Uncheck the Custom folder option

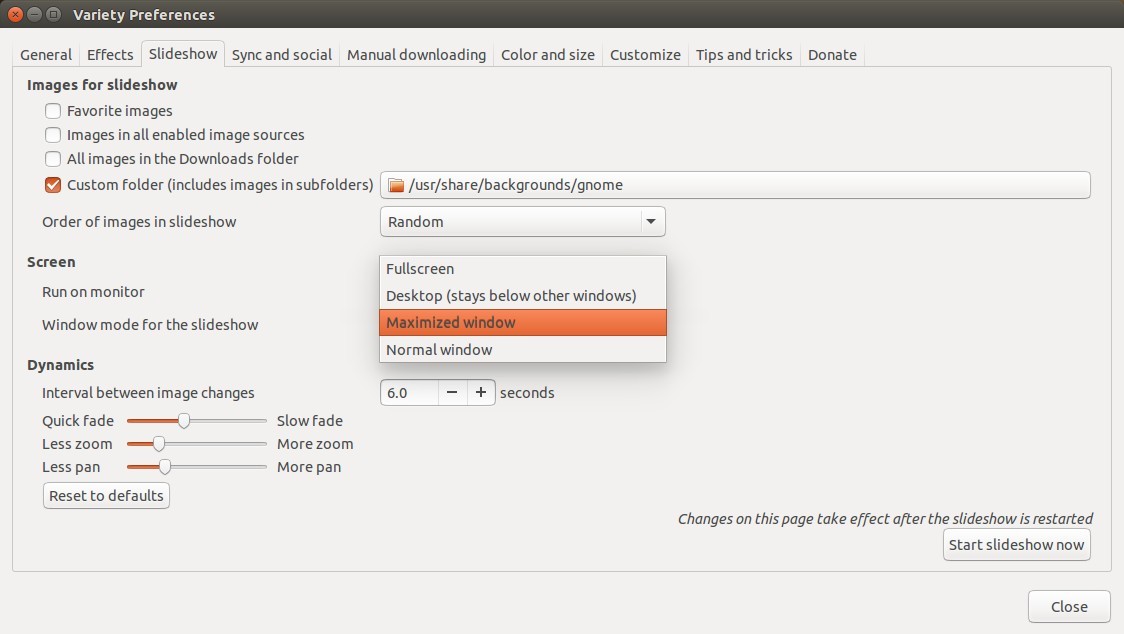[x=52, y=184]
